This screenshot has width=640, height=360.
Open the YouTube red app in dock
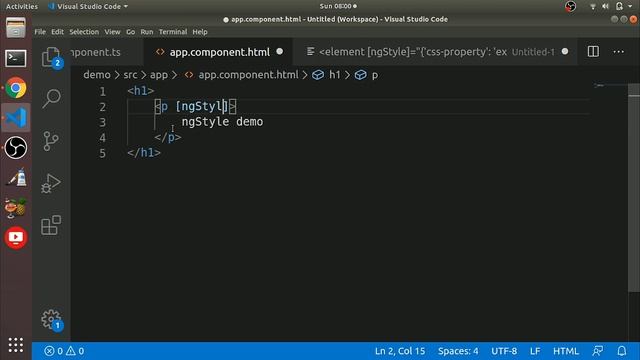tap(16, 237)
